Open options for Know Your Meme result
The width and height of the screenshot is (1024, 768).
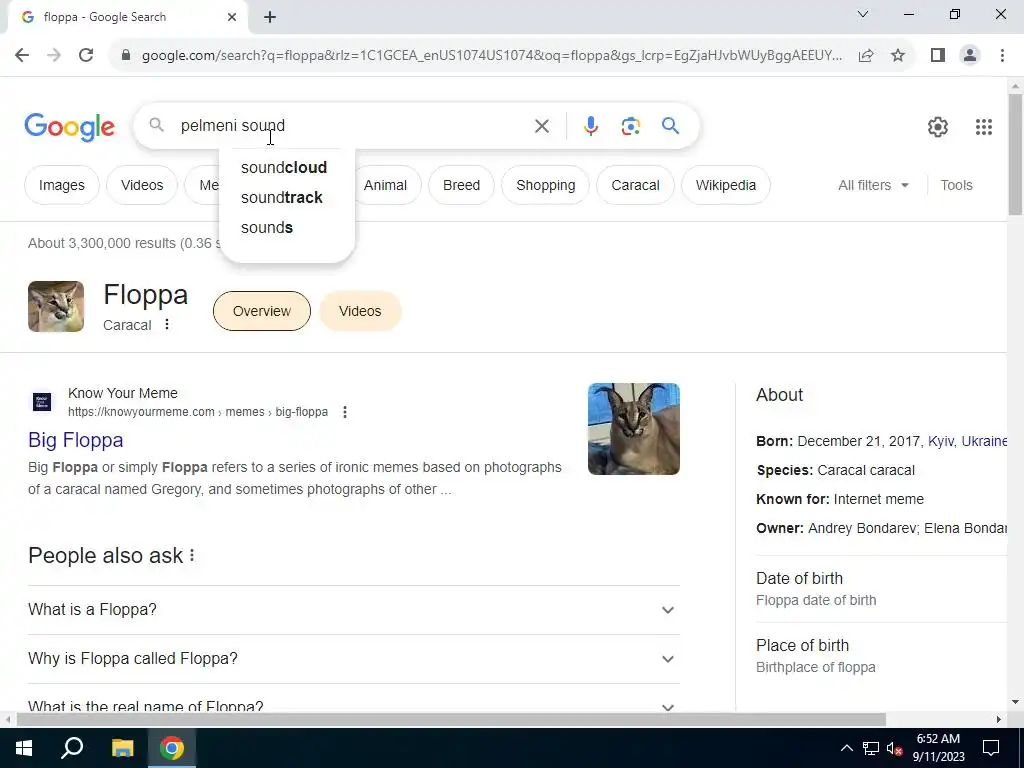(x=345, y=412)
